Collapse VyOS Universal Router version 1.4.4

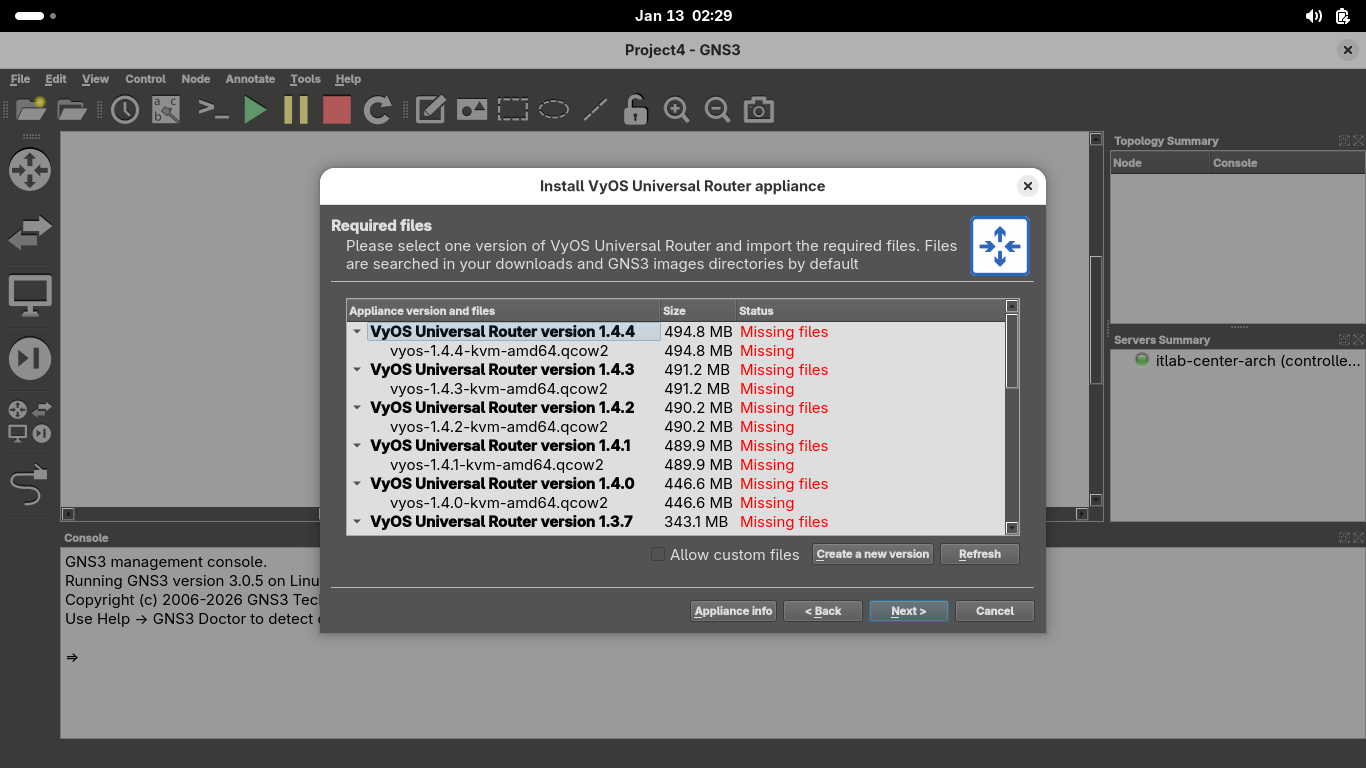tap(357, 332)
